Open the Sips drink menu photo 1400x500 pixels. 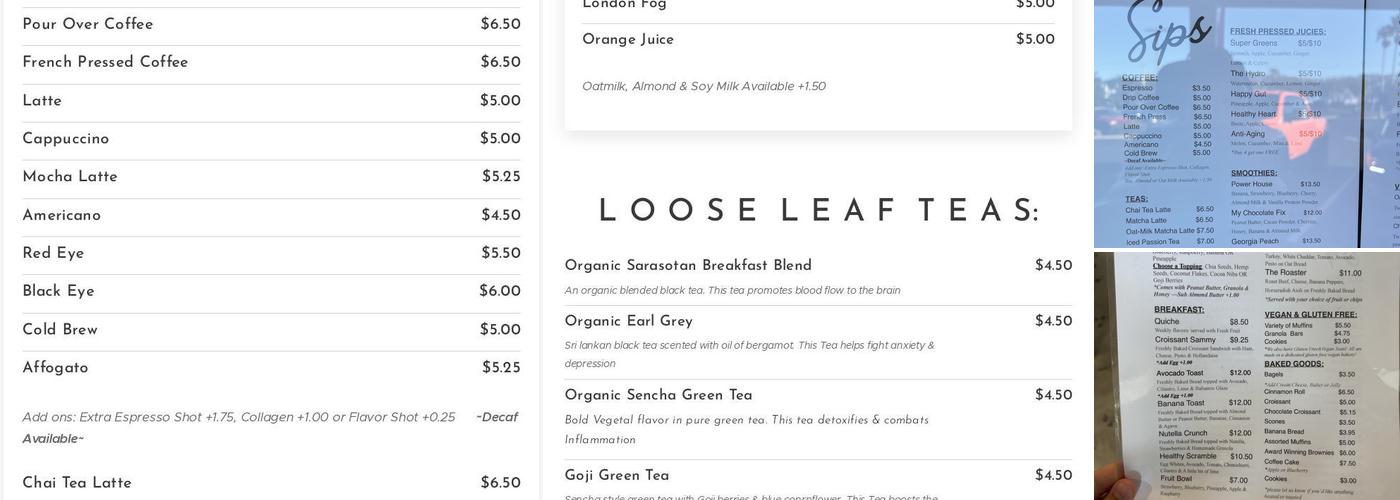coord(1245,123)
